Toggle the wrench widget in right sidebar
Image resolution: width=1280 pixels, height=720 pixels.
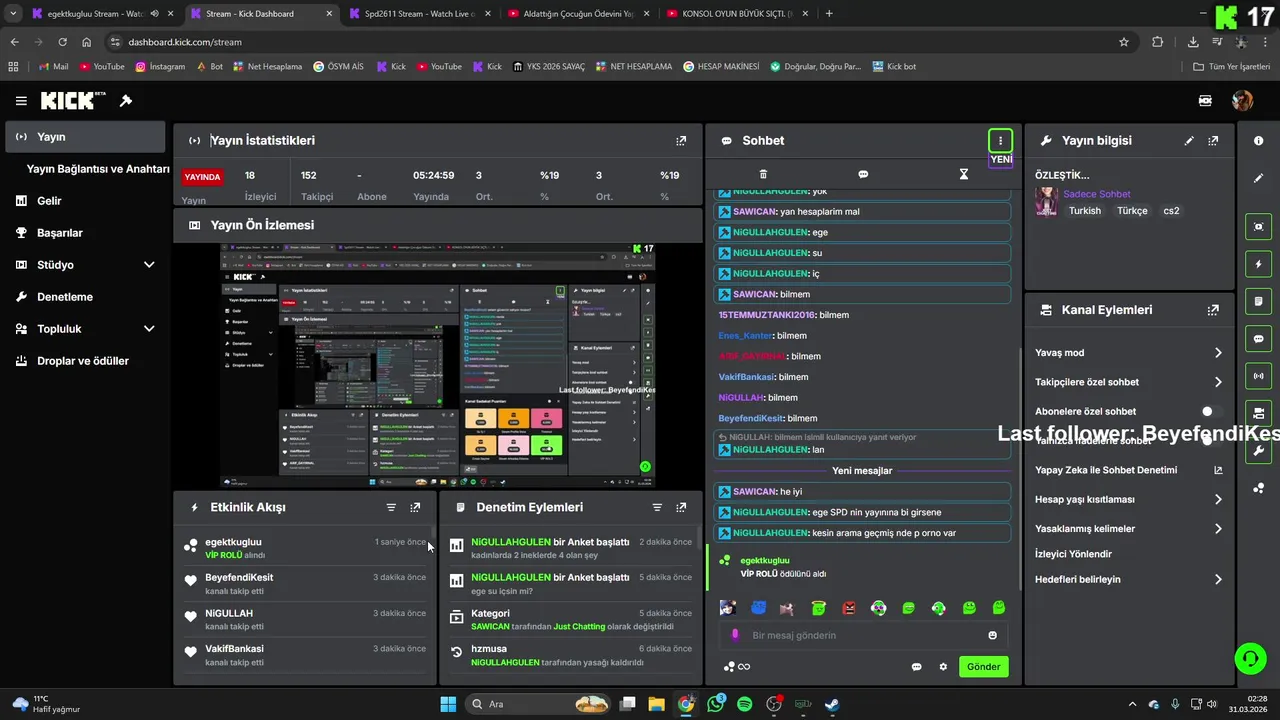[x=1258, y=450]
